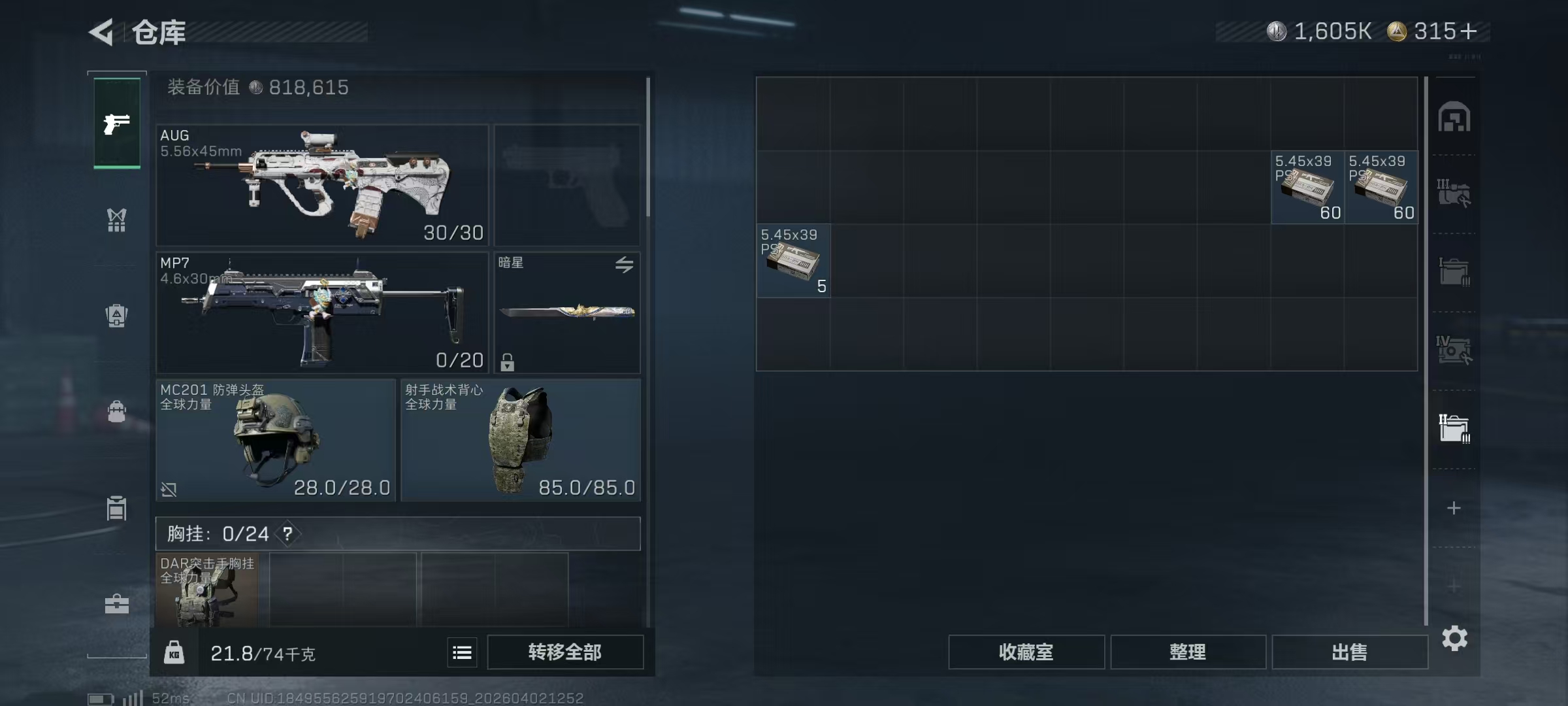Swap the 暗星 knife via arrows icon

(x=624, y=265)
